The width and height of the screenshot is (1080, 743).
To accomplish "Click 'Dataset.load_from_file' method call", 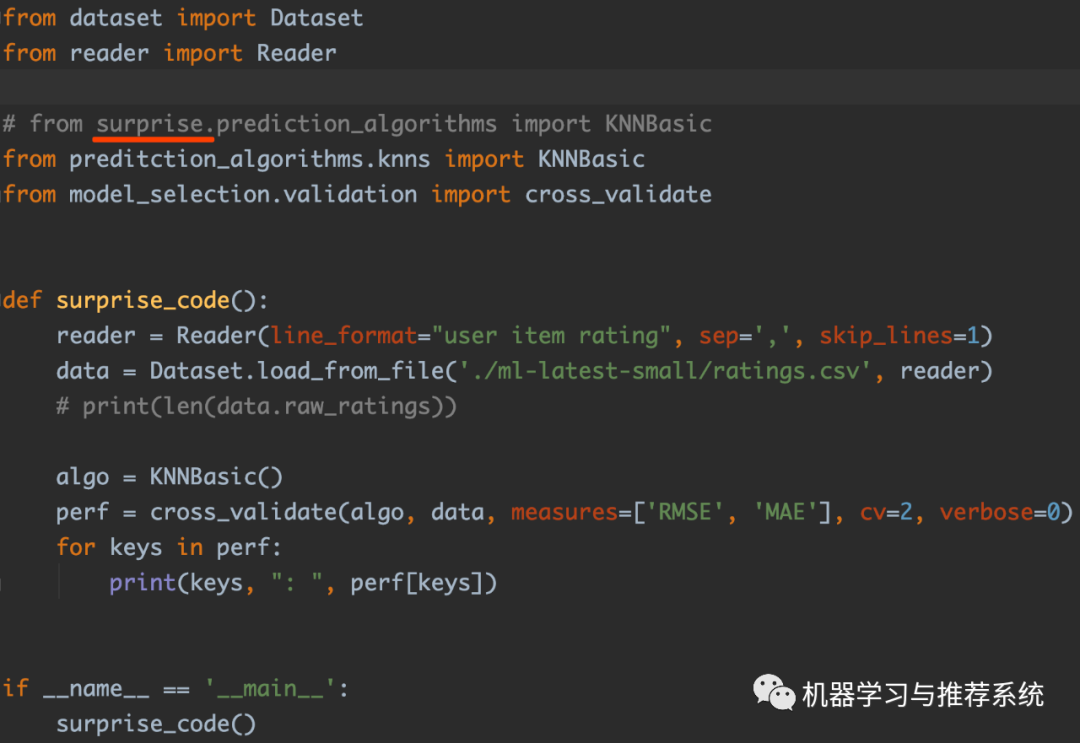I will pyautogui.click(x=297, y=371).
